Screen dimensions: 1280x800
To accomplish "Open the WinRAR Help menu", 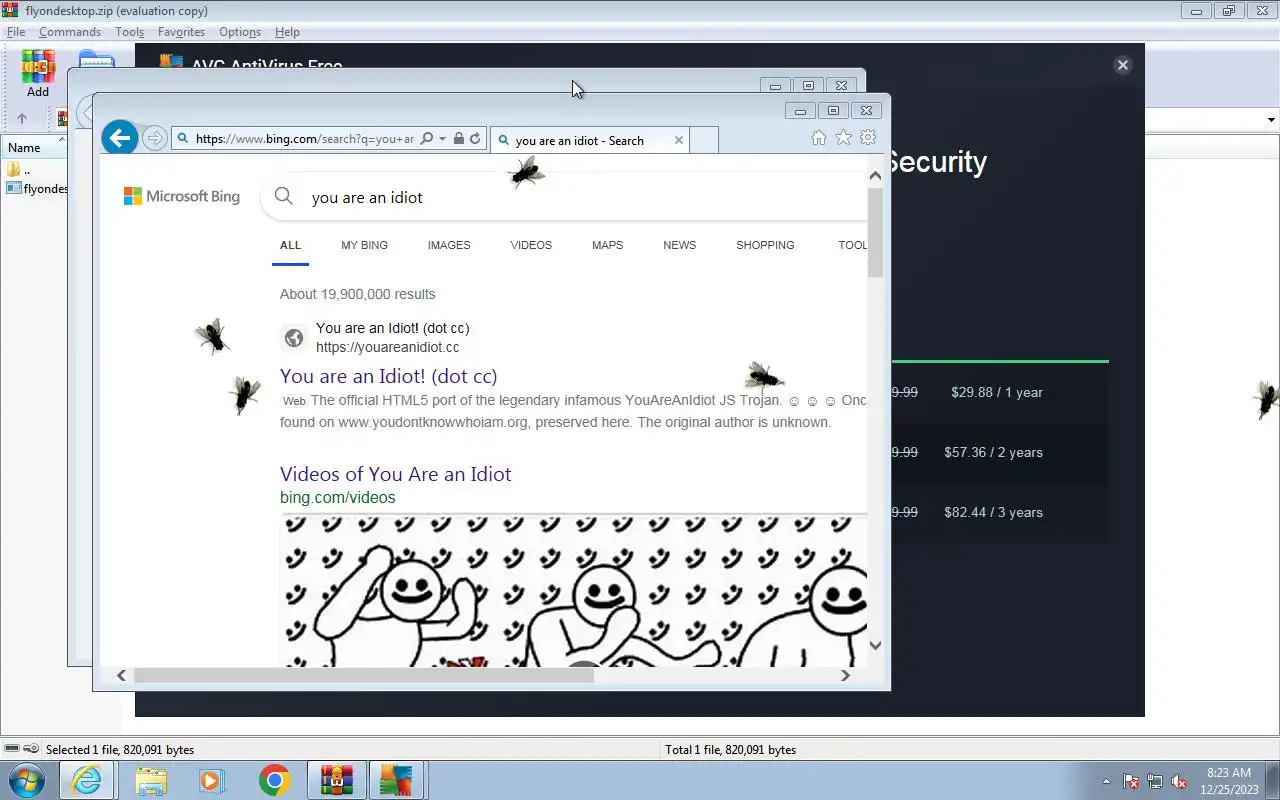I will (x=287, y=32).
